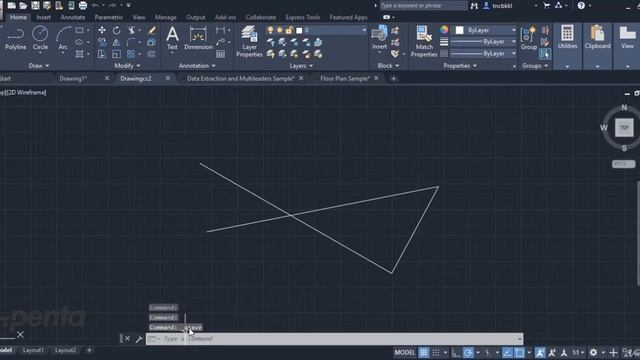Click the Text annotation tool
Image resolution: width=640 pixels, height=360 pixels.
tap(172, 38)
